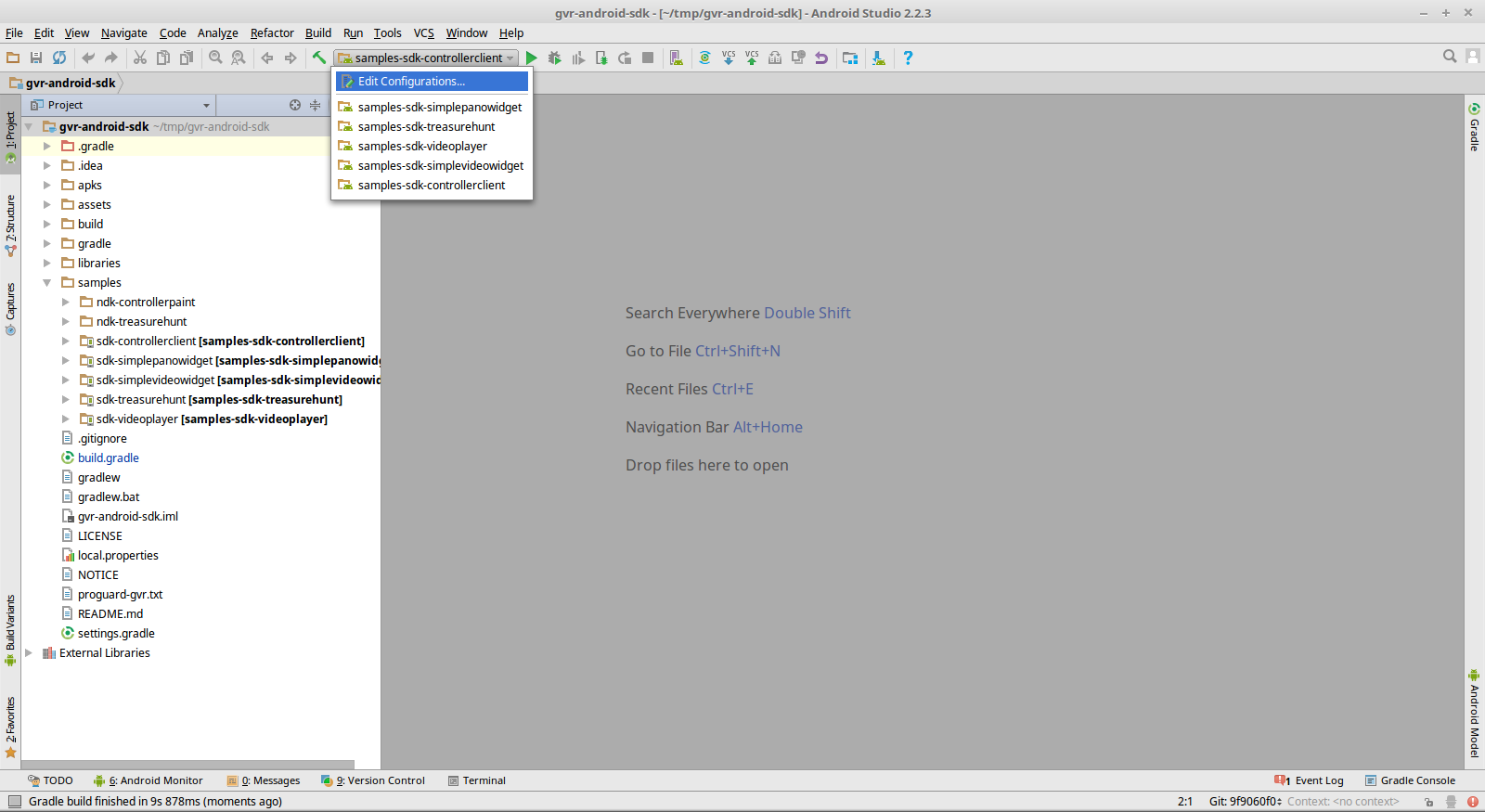Open the 9: Version Control tool window

tap(372, 780)
